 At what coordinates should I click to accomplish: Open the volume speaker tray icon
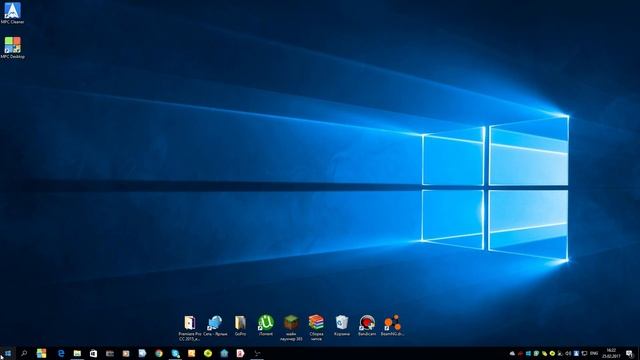[x=568, y=353]
